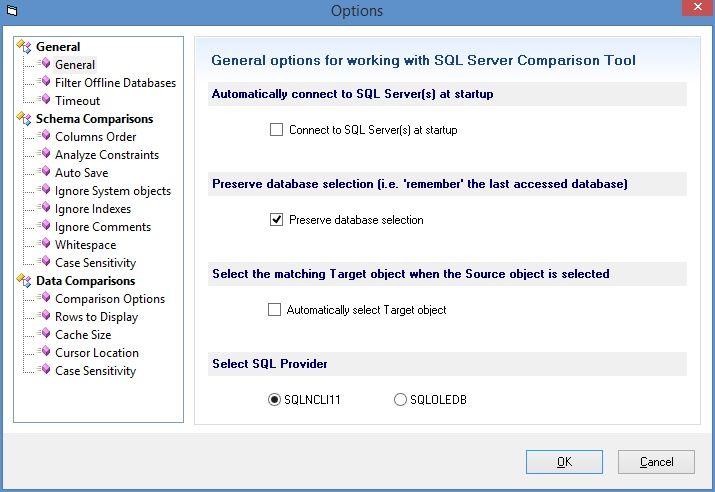Click 'General options for working with' title text
The height and width of the screenshot is (492, 715).
pyautogui.click(x=423, y=60)
